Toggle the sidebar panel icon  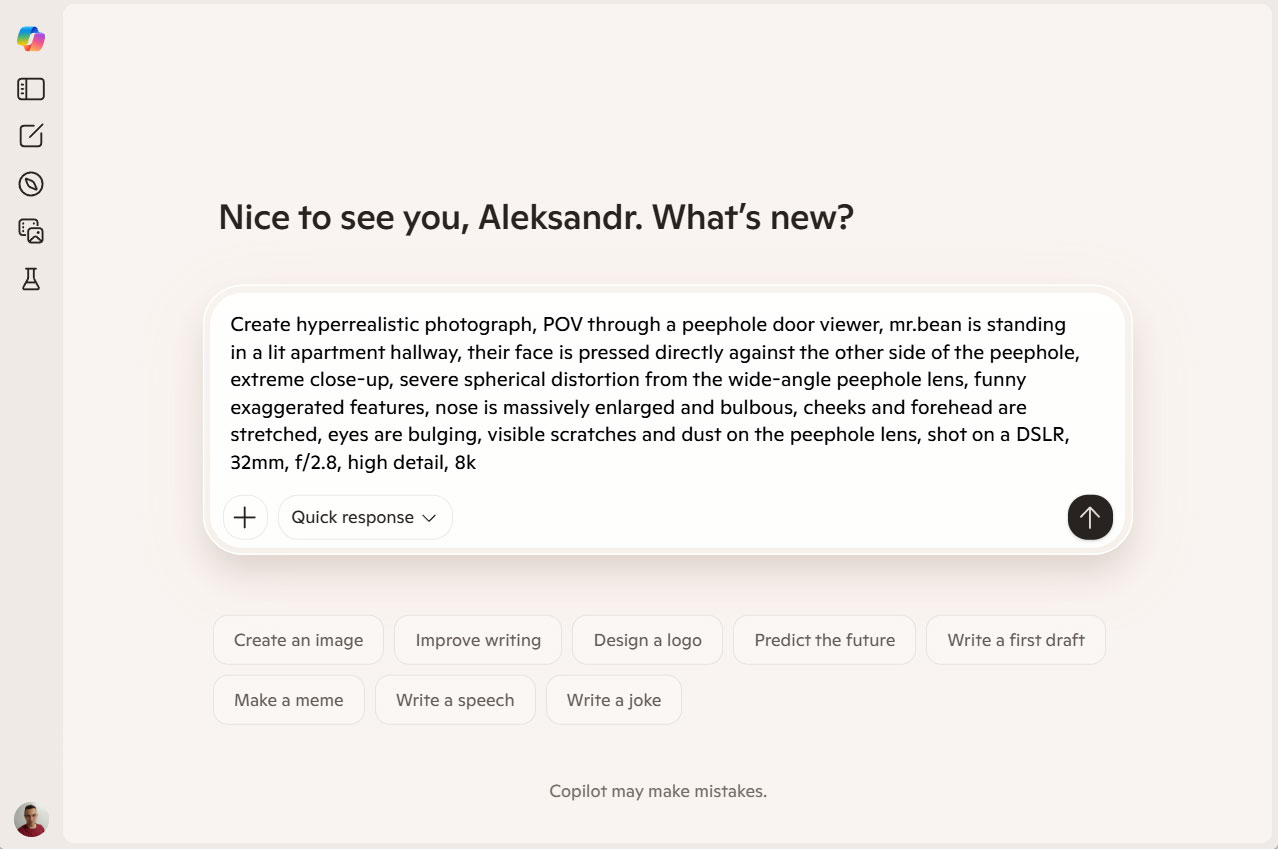point(31,89)
